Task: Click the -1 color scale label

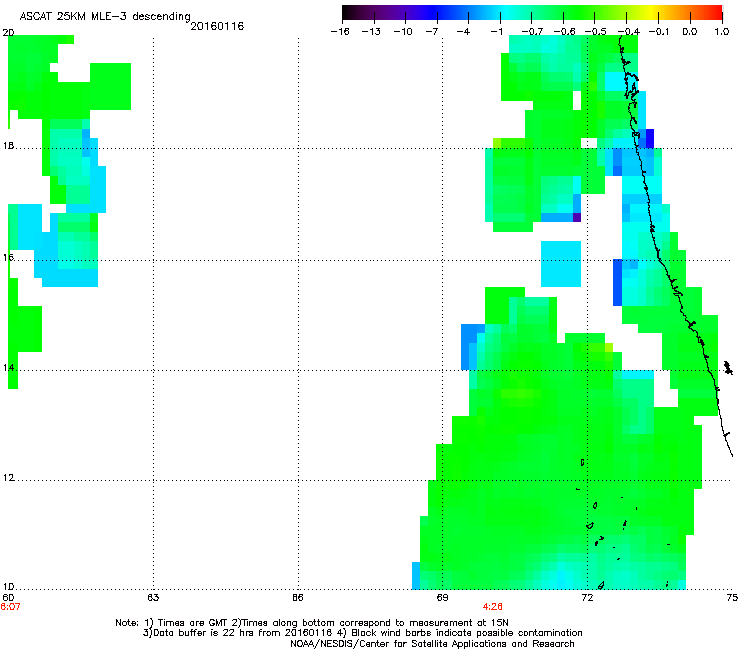Action: pos(496,32)
